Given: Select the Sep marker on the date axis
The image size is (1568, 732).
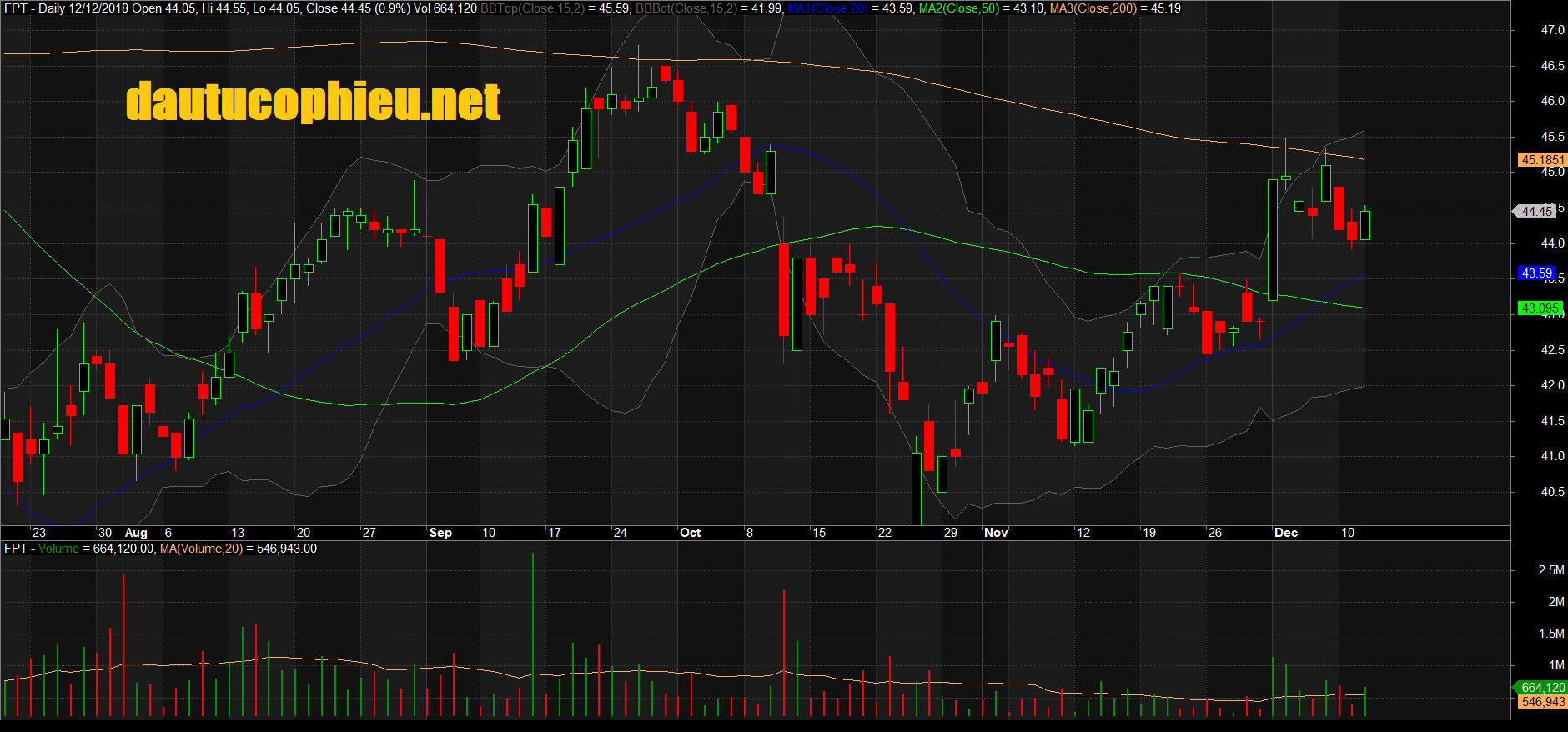Looking at the screenshot, I should click(440, 533).
